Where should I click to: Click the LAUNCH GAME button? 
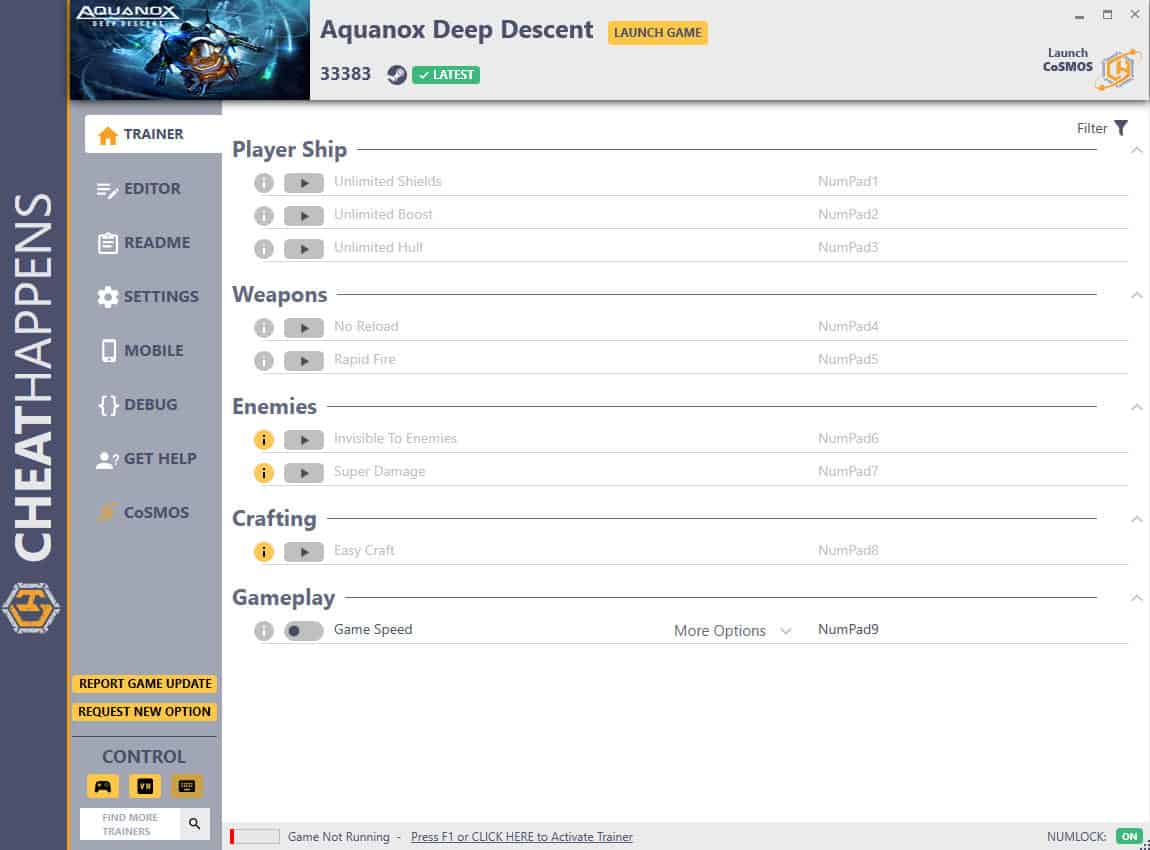[x=658, y=33]
